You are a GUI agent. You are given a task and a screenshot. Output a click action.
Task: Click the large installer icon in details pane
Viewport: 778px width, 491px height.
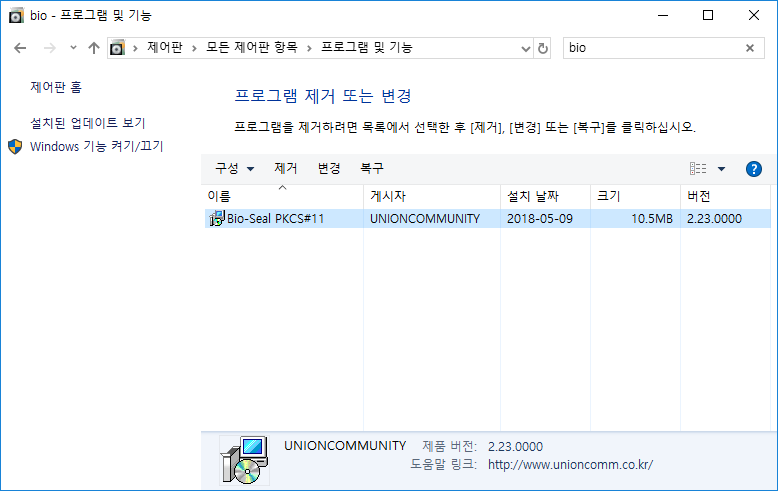(x=245, y=460)
